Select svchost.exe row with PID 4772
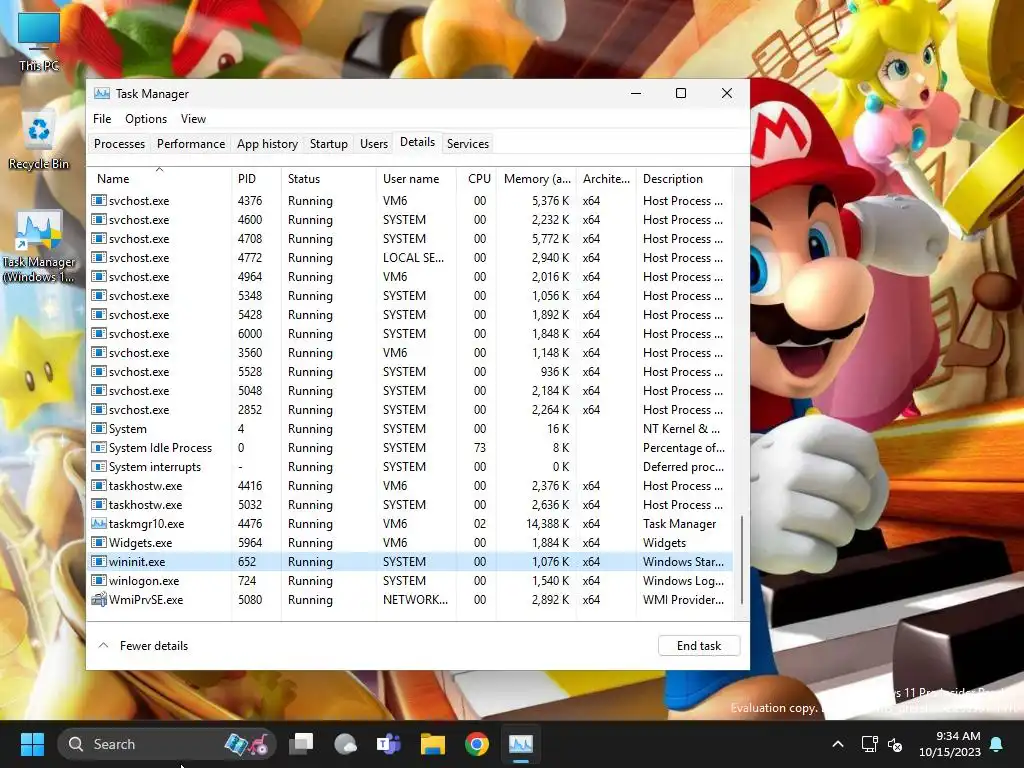The height and width of the screenshot is (768, 1024). [x=411, y=258]
